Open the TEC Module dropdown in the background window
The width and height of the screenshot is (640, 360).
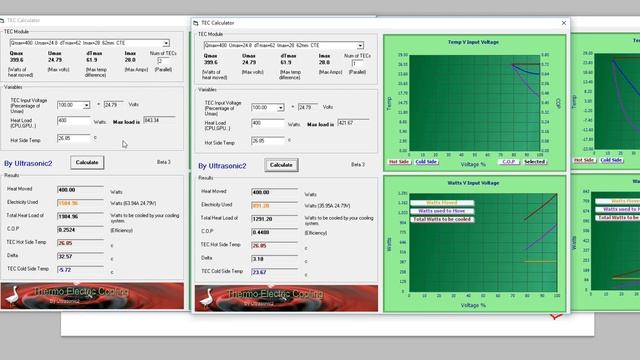point(166,43)
